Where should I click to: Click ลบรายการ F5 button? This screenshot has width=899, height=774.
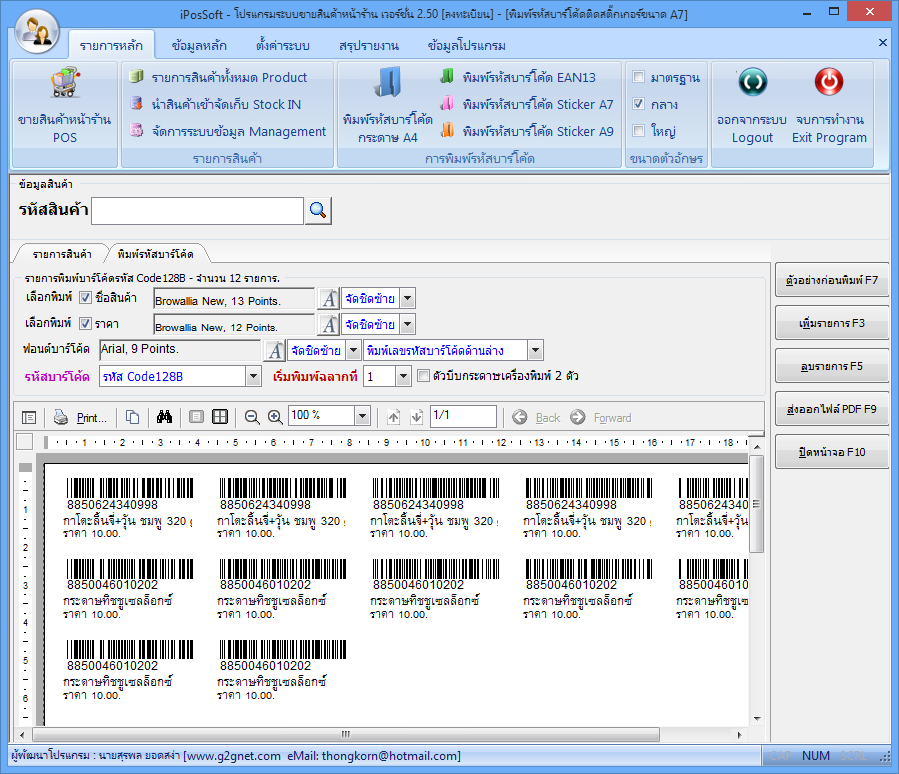[x=831, y=366]
